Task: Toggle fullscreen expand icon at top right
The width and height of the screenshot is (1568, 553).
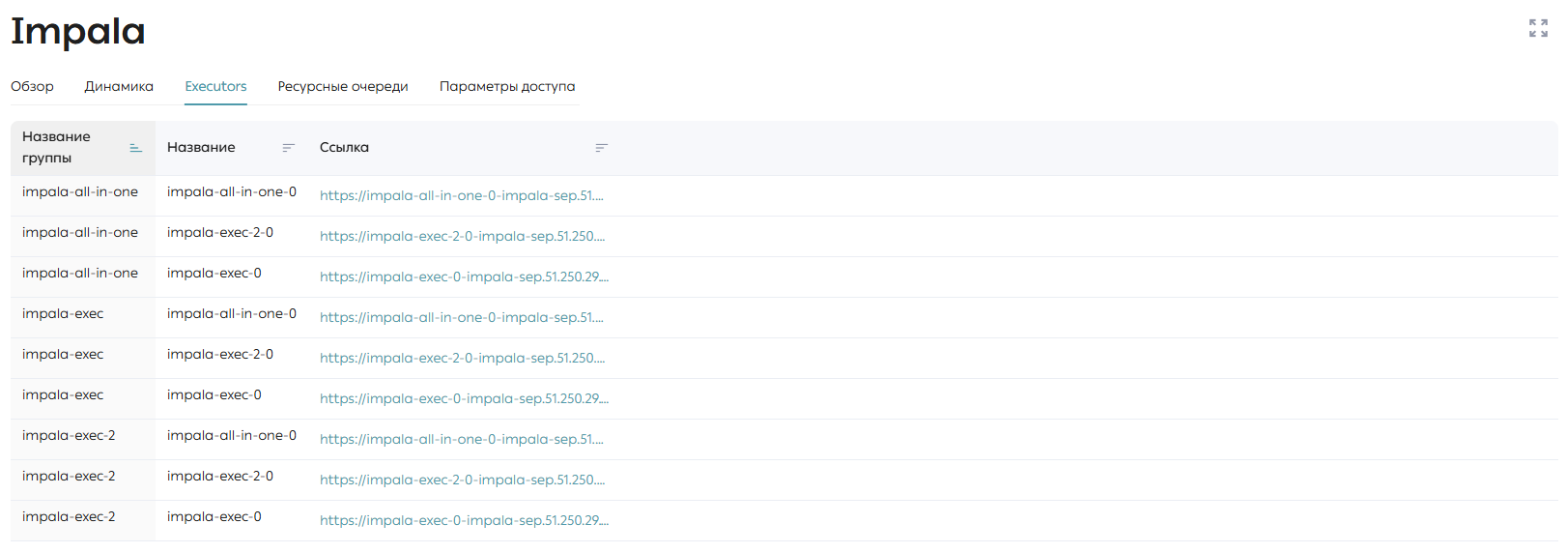Action: pyautogui.click(x=1538, y=28)
